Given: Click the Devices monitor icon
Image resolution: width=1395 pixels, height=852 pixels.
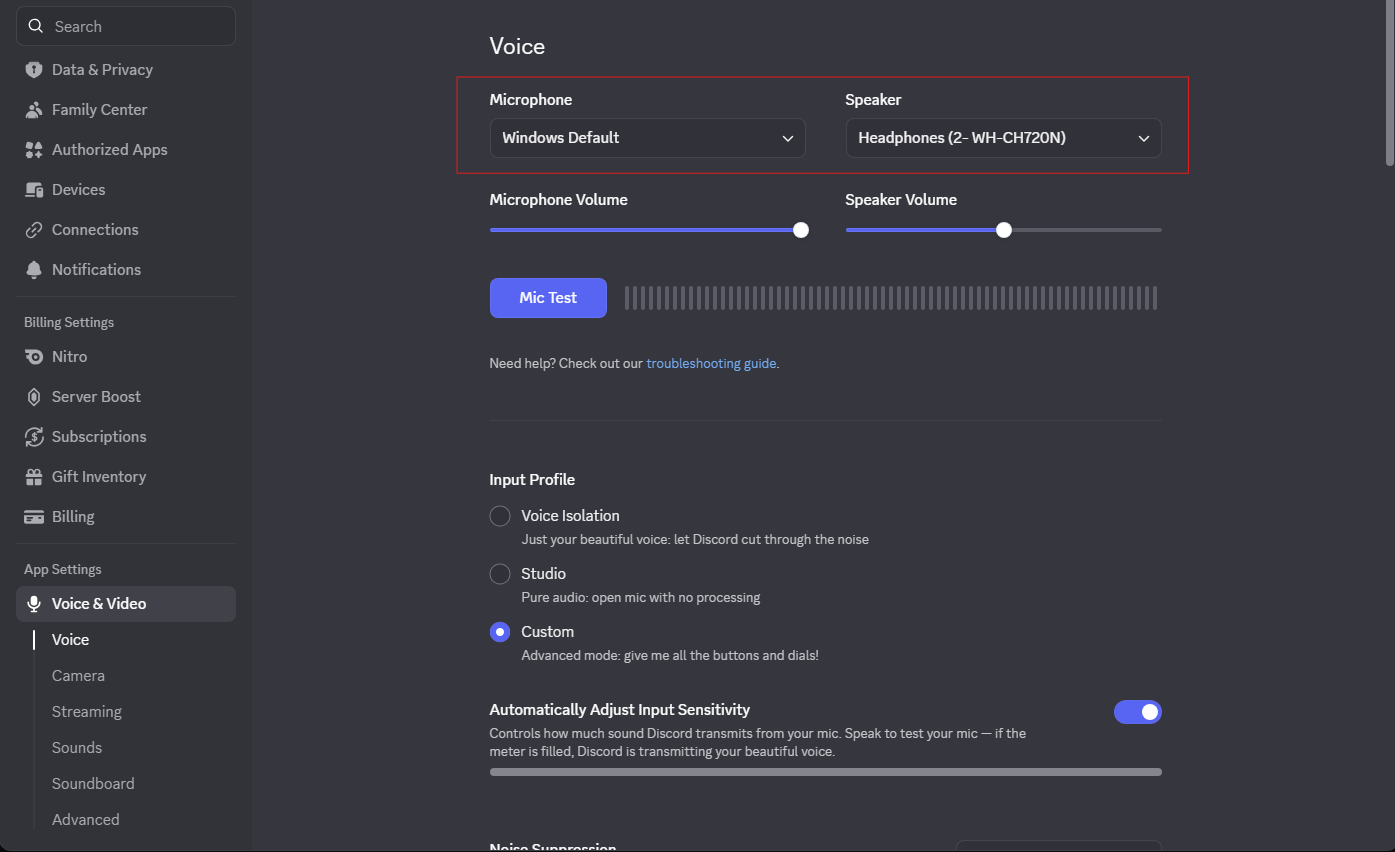Looking at the screenshot, I should click(x=34, y=190).
